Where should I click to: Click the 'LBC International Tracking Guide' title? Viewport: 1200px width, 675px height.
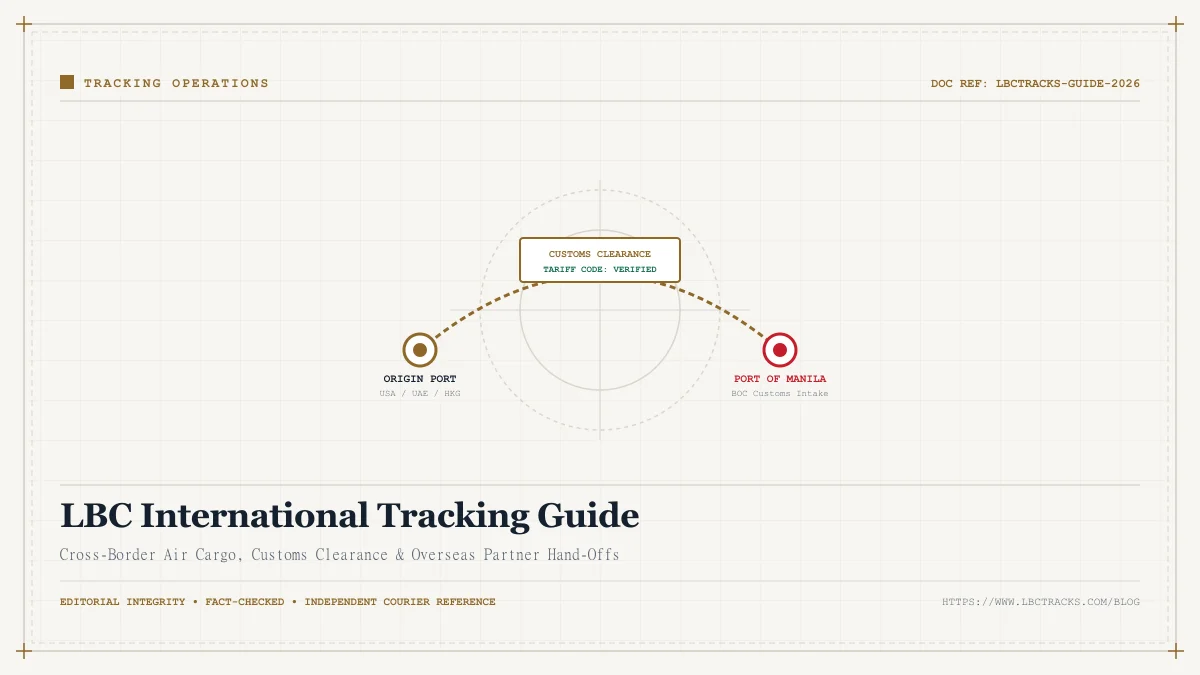(349, 516)
